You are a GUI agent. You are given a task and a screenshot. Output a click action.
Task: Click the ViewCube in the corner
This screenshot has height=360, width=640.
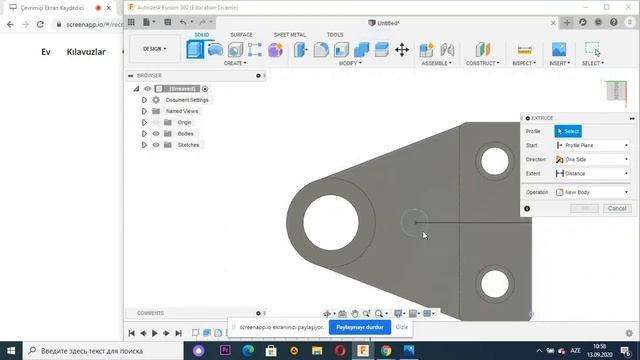(x=616, y=91)
